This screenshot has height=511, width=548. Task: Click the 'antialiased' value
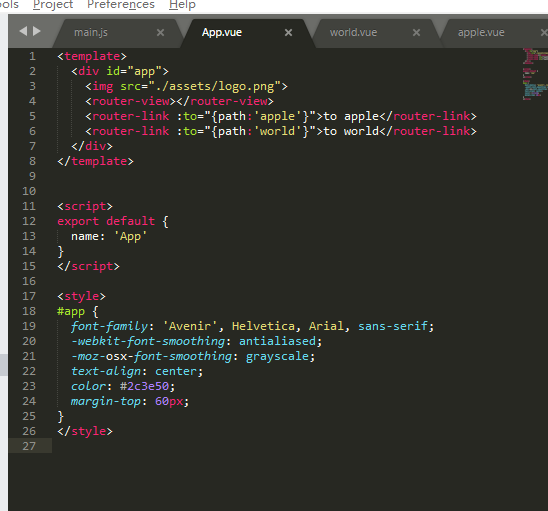pos(277,341)
